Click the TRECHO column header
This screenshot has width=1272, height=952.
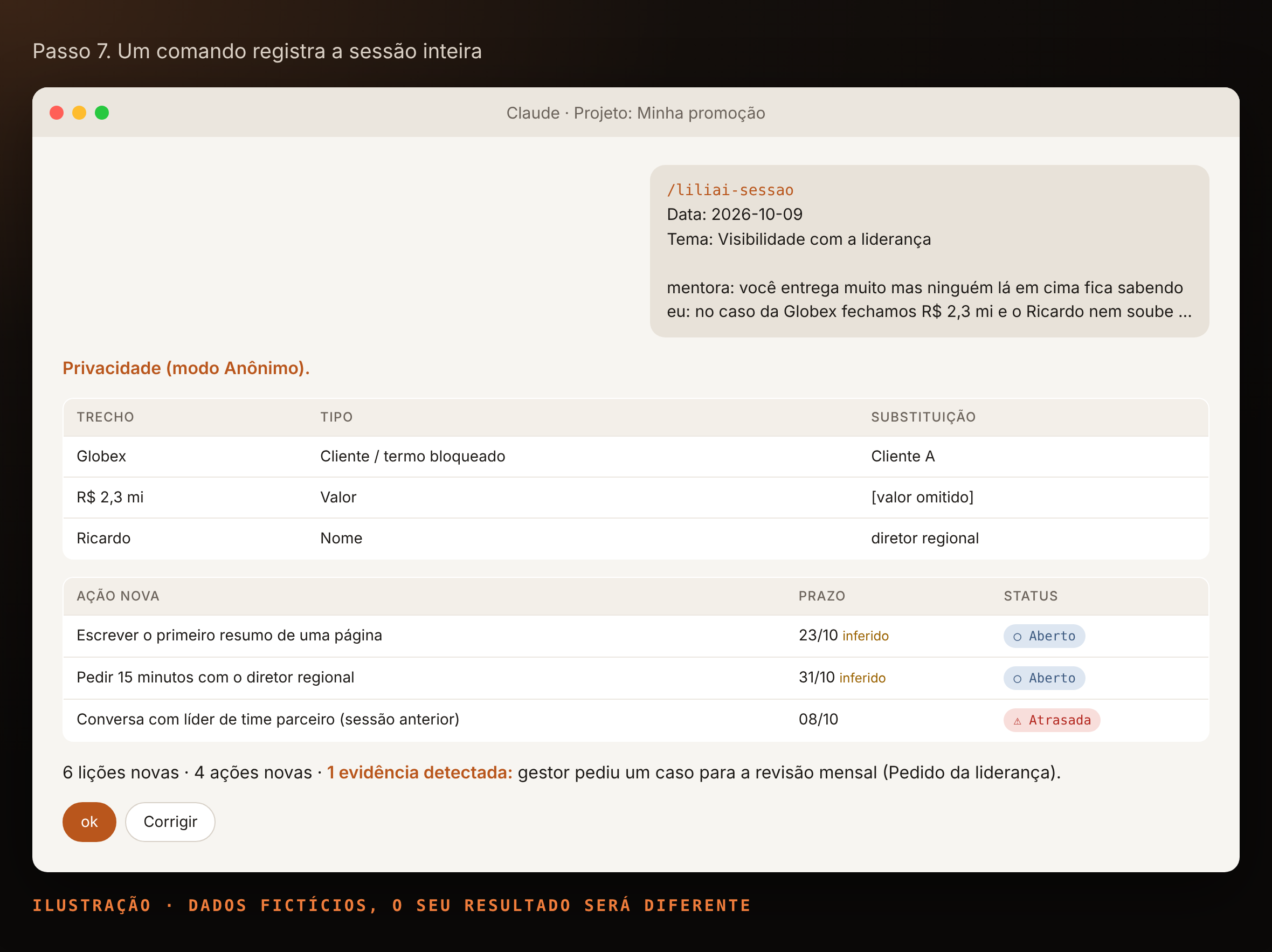click(105, 417)
